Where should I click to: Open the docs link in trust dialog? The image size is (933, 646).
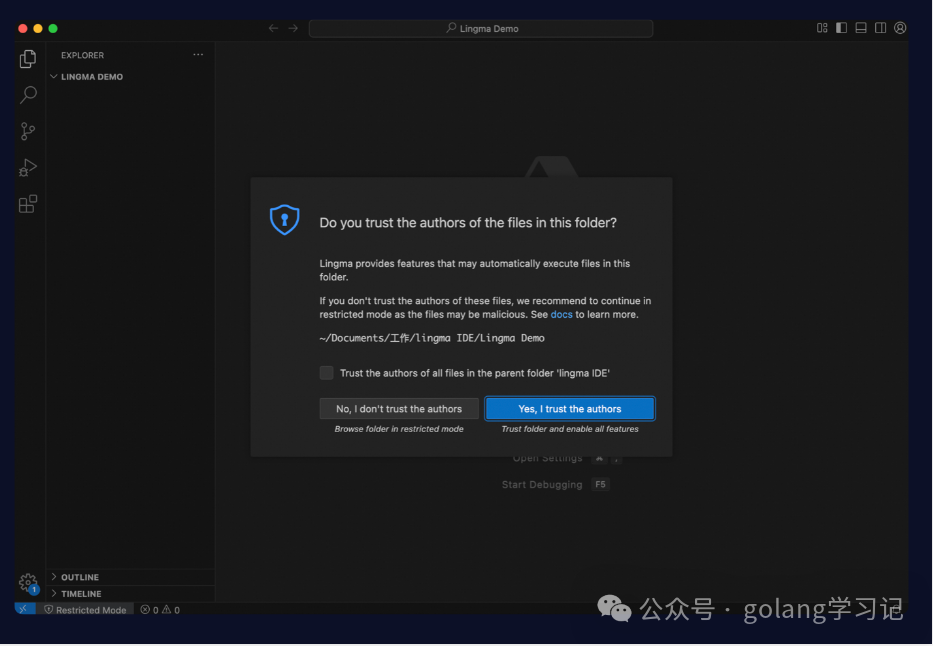[561, 315]
